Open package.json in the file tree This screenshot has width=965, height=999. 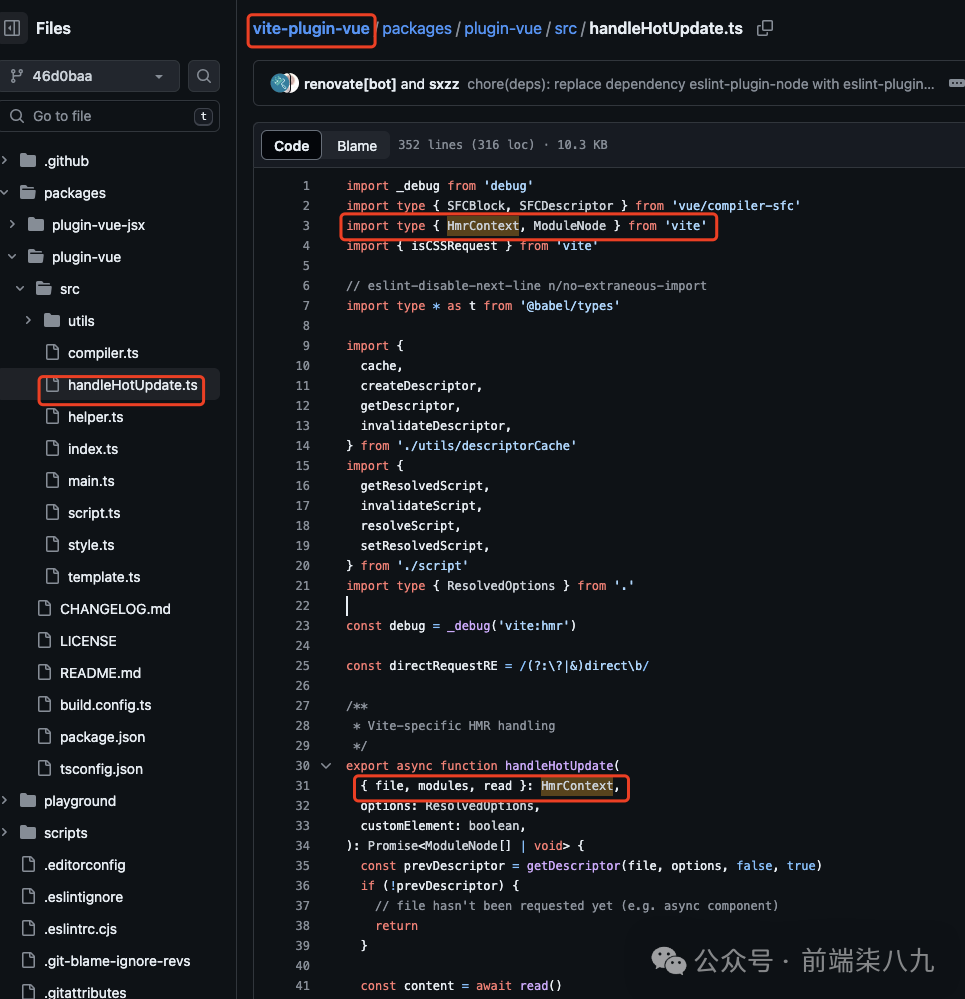click(x=103, y=737)
